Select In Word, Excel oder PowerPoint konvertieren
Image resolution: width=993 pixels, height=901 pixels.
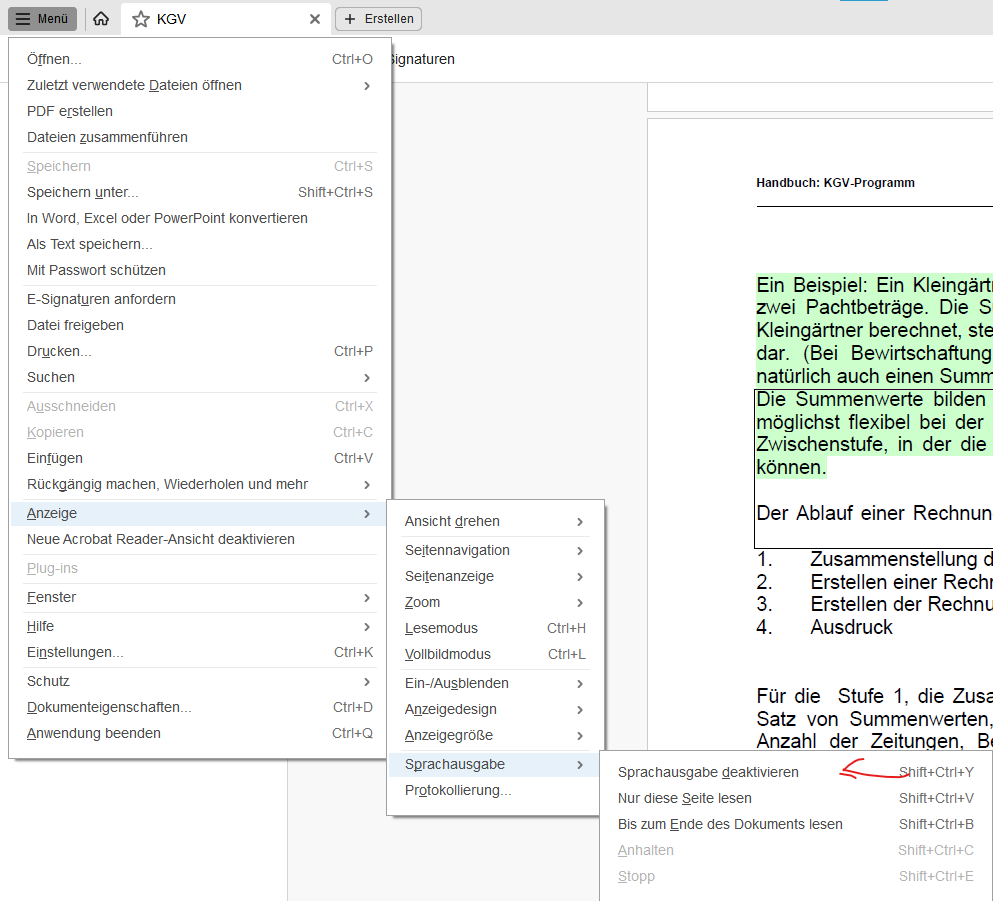[x=199, y=218]
